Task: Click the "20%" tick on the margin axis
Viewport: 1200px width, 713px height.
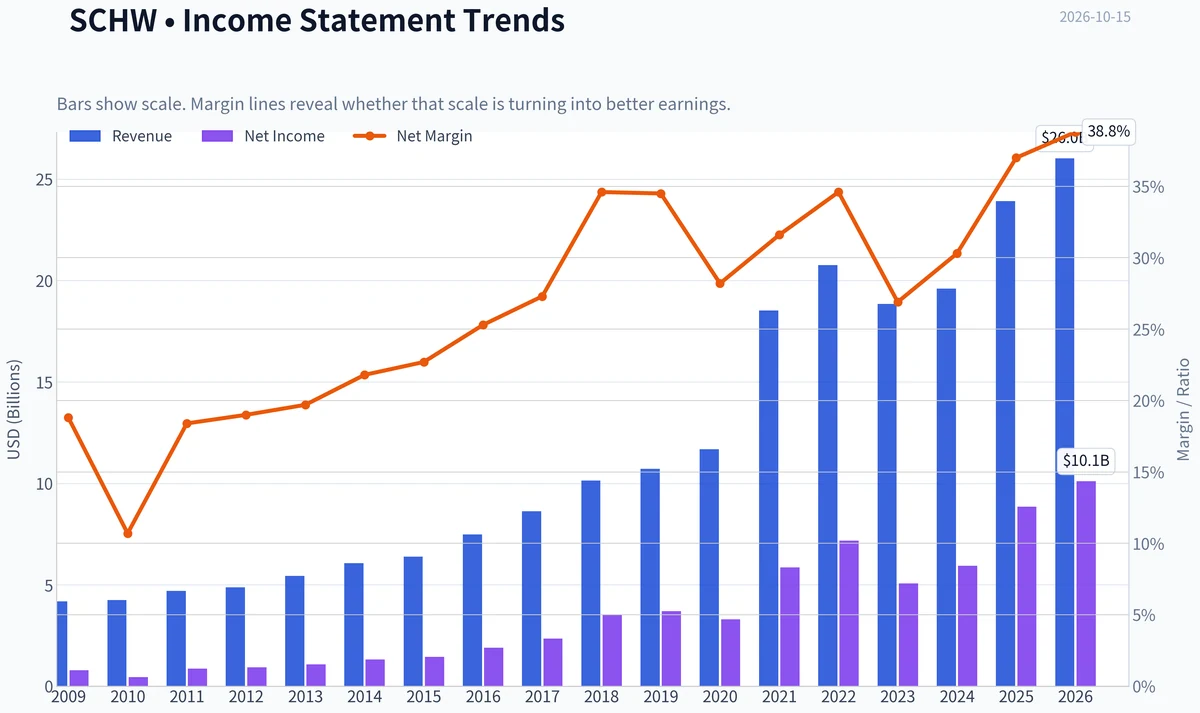Action: [x=1149, y=401]
